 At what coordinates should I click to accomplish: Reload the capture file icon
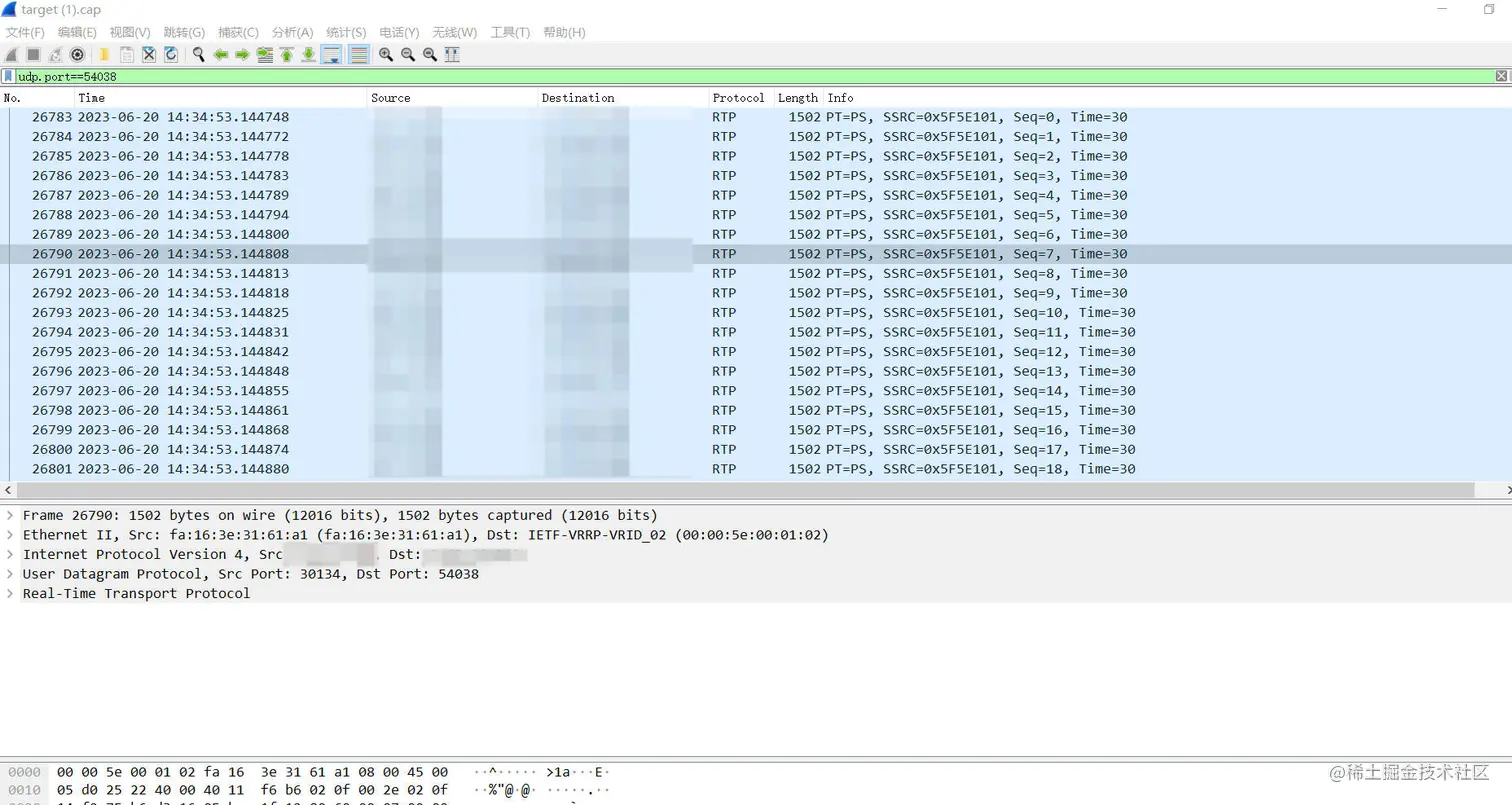[x=171, y=55]
